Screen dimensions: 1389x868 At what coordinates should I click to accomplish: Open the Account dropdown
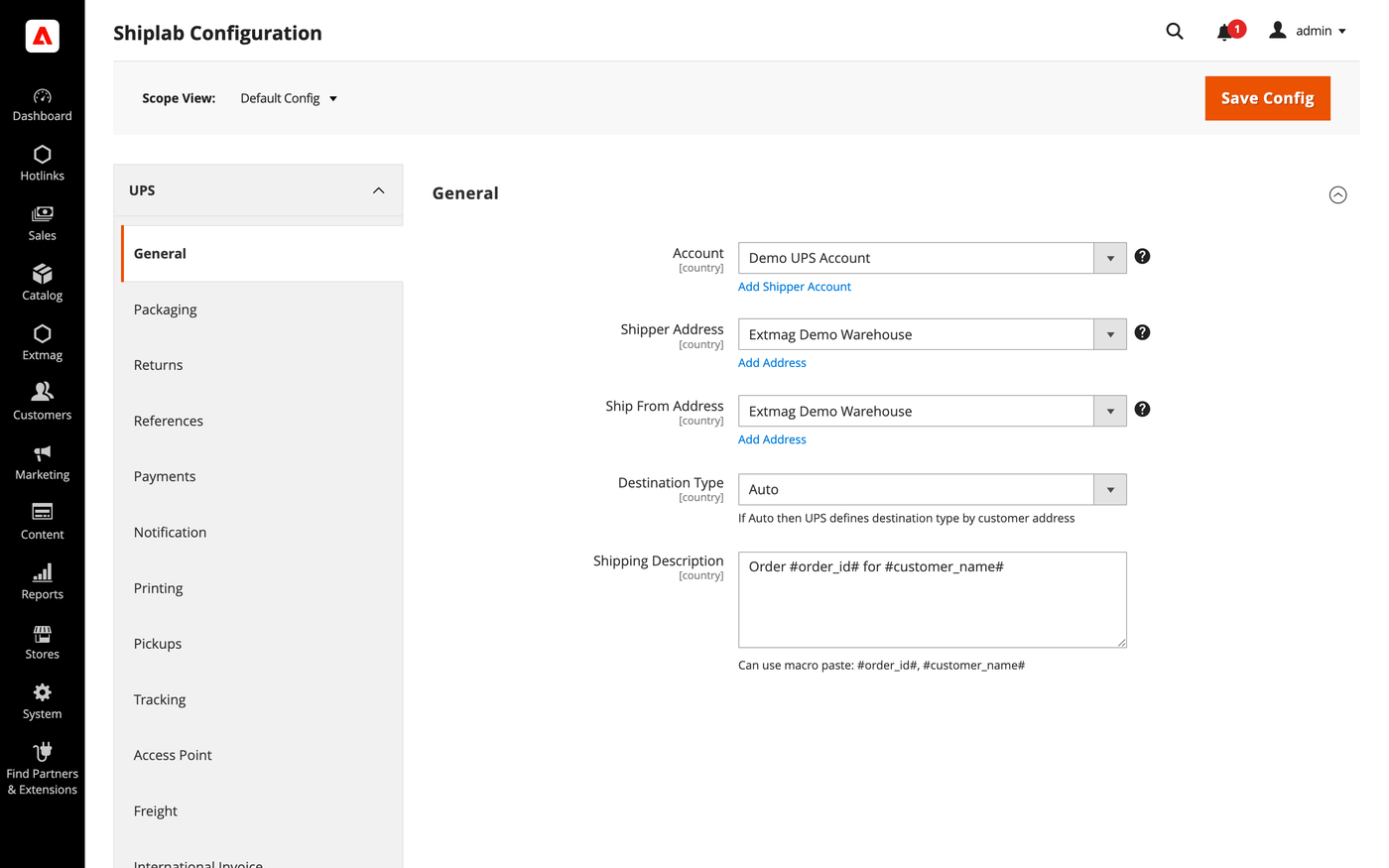click(932, 258)
